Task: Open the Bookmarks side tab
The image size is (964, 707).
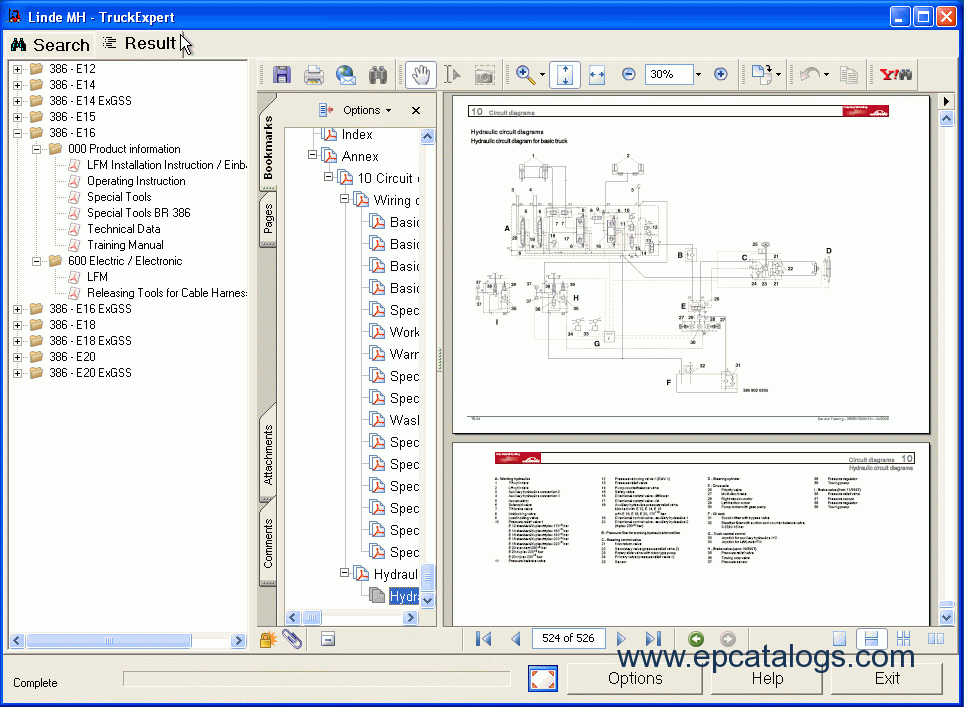Action: point(268,148)
